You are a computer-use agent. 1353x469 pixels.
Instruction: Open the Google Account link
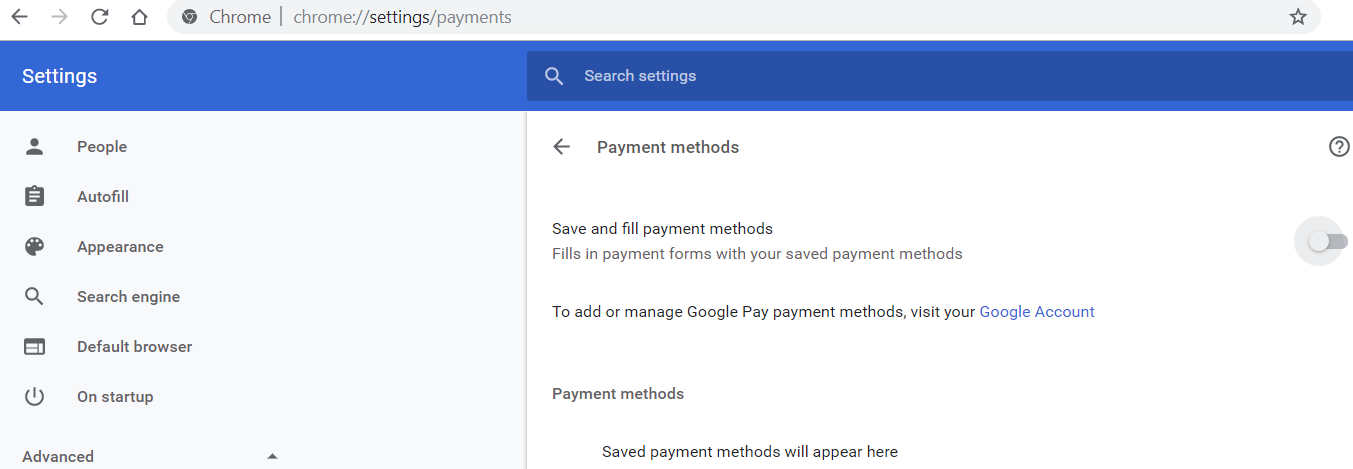[x=1037, y=312]
